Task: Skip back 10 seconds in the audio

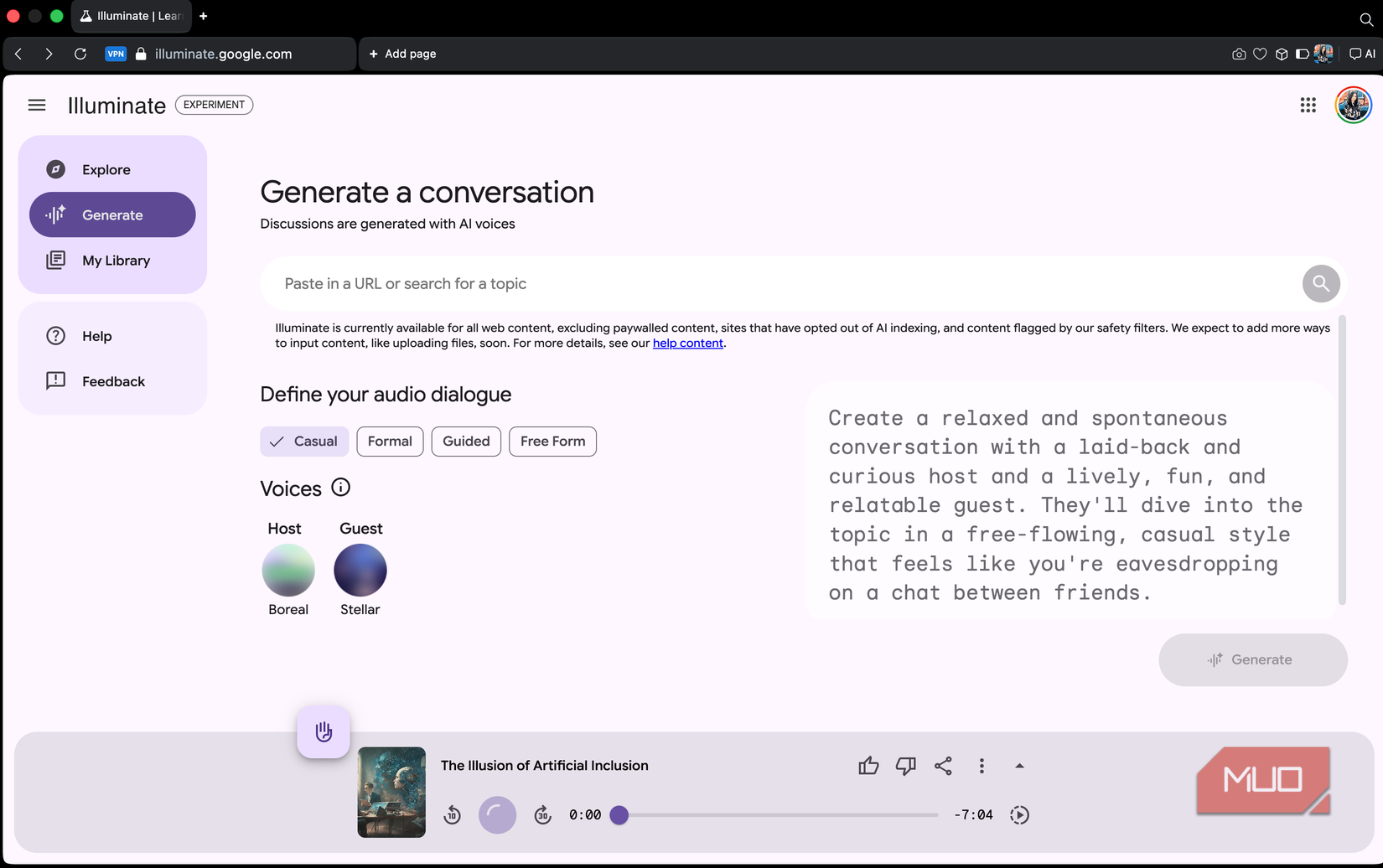Action: [x=453, y=814]
